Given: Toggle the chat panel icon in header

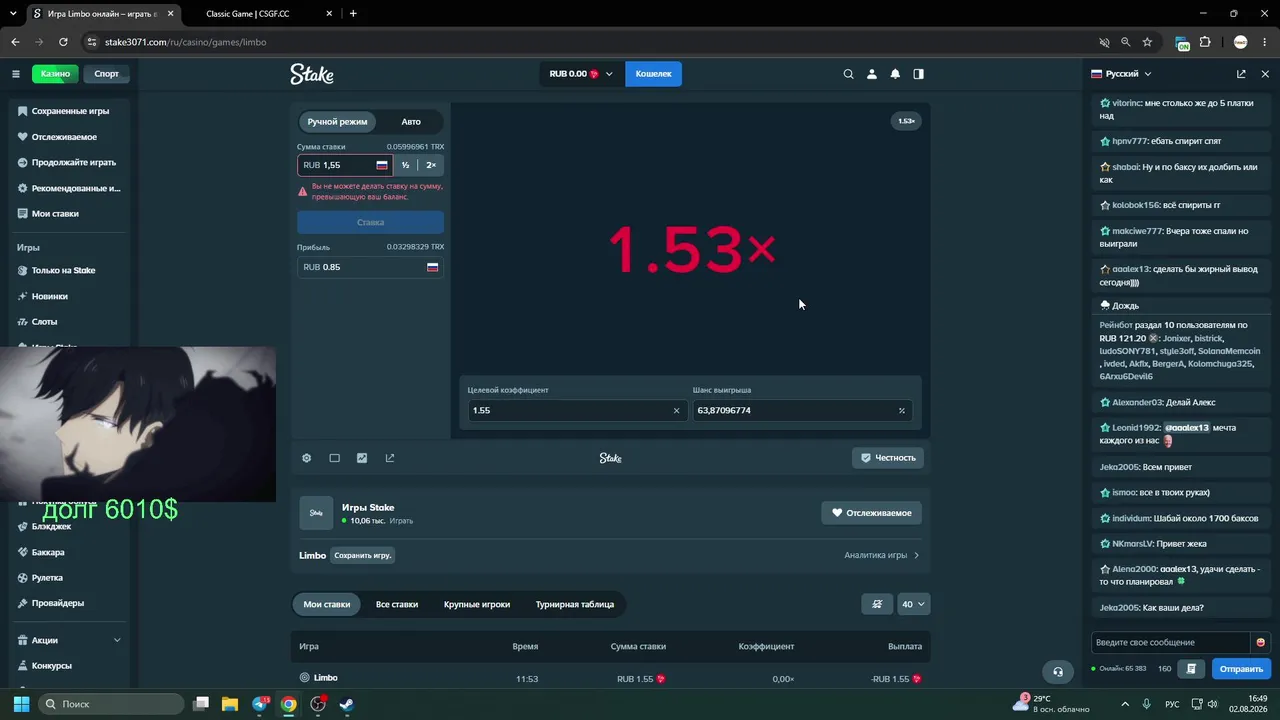Looking at the screenshot, I should 918,74.
